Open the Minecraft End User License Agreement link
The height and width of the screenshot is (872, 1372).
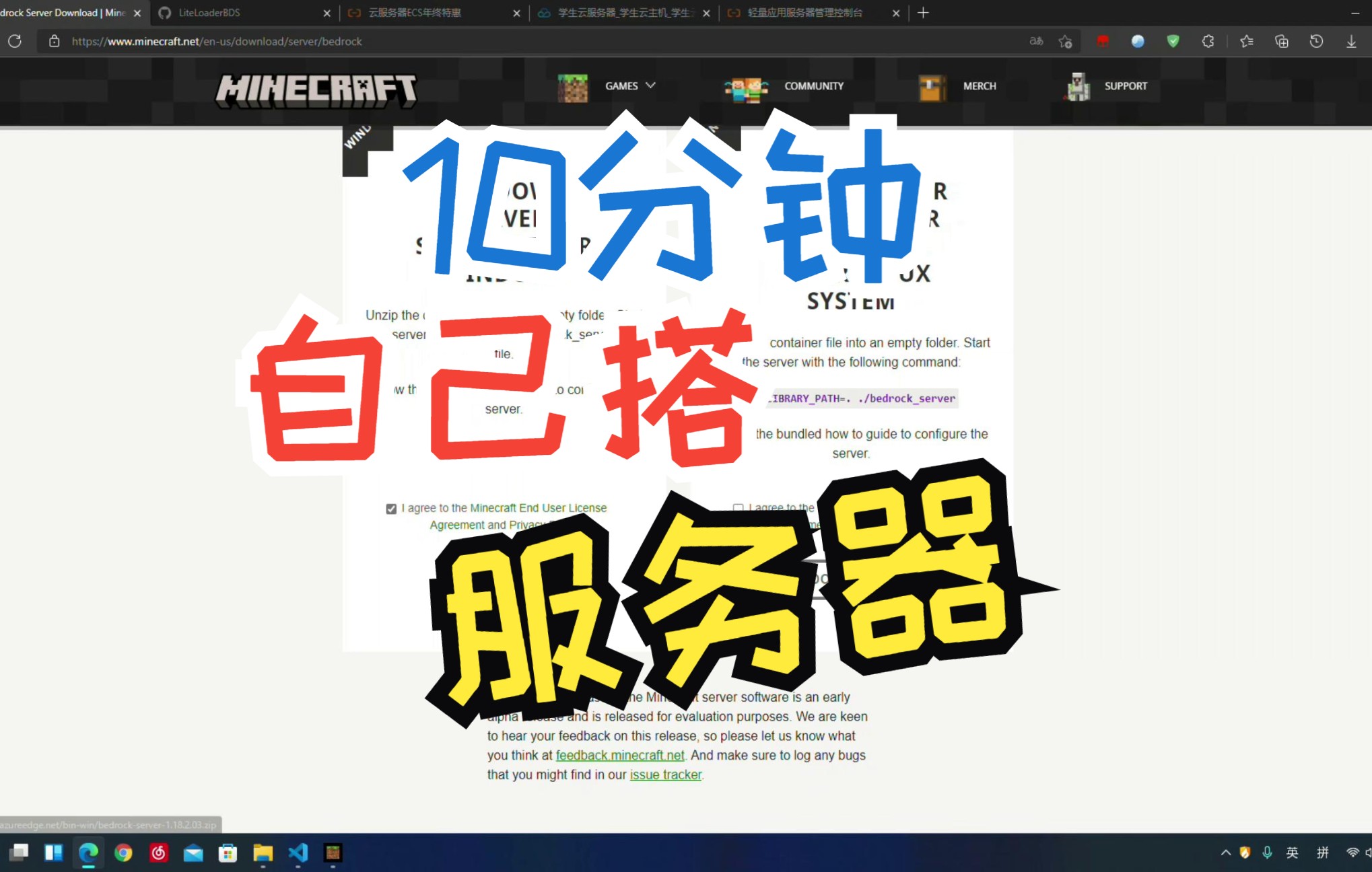[538, 508]
